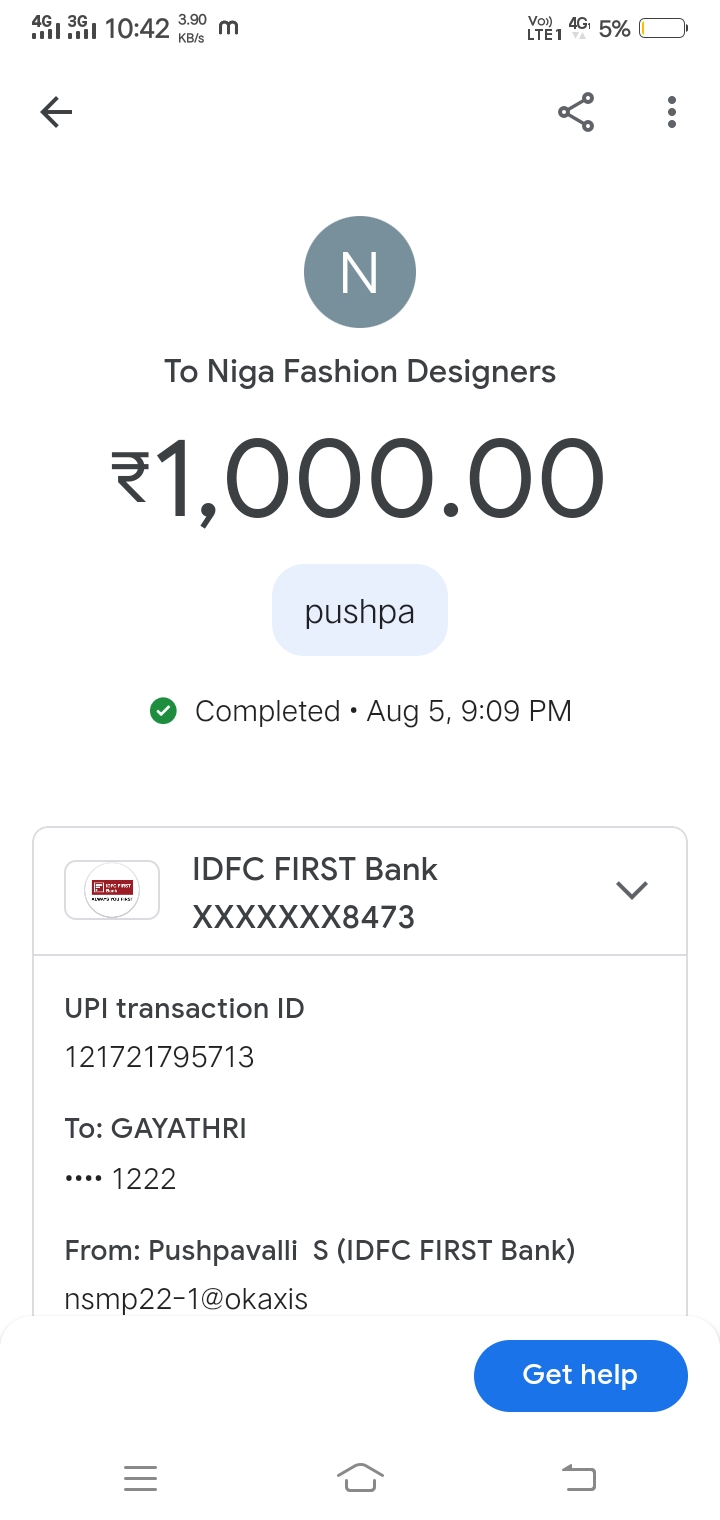The image size is (720, 1520).
Task: Tap the pushpa note chip
Action: 360,611
